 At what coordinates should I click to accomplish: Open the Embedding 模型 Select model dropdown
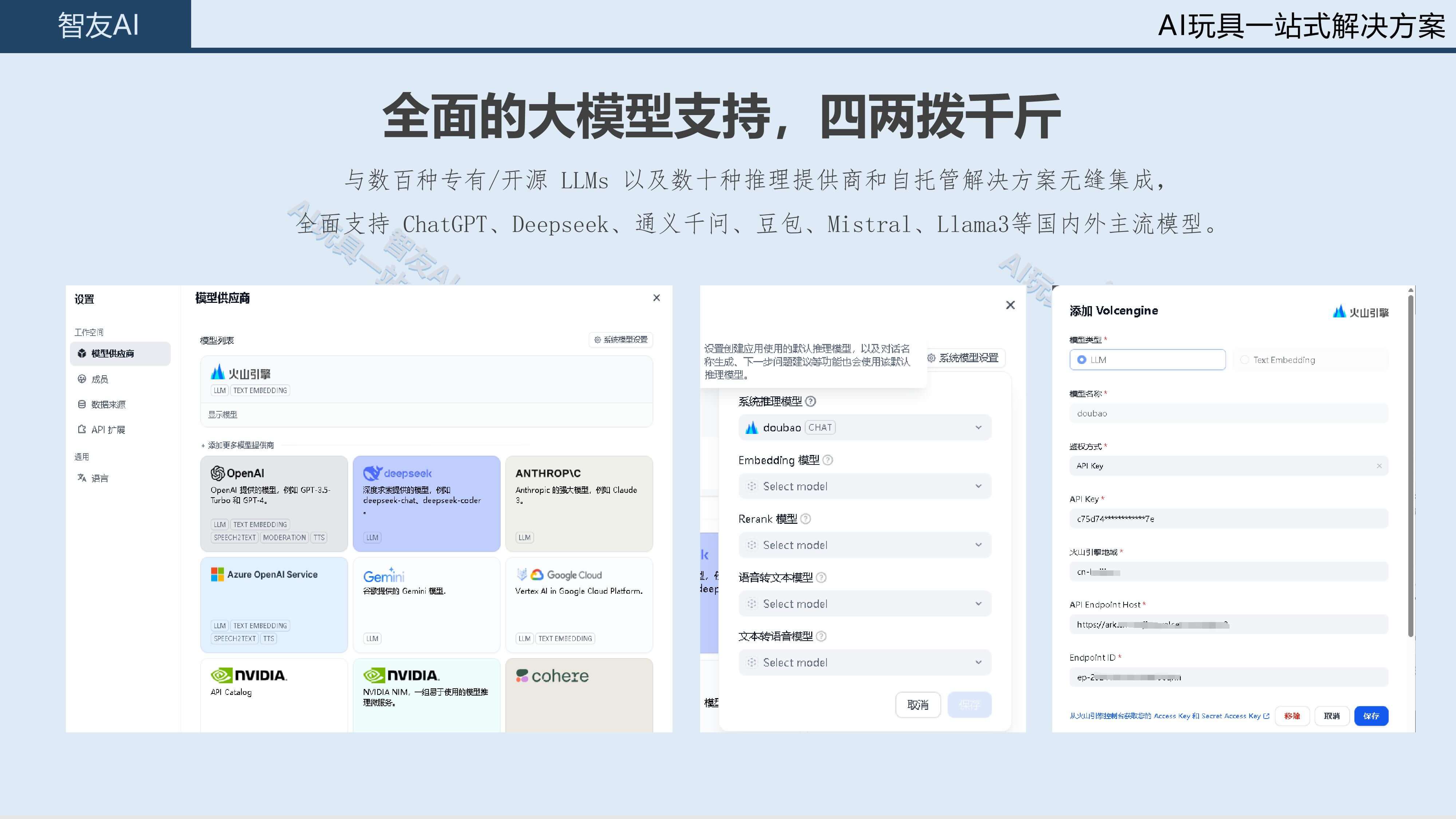point(865,486)
